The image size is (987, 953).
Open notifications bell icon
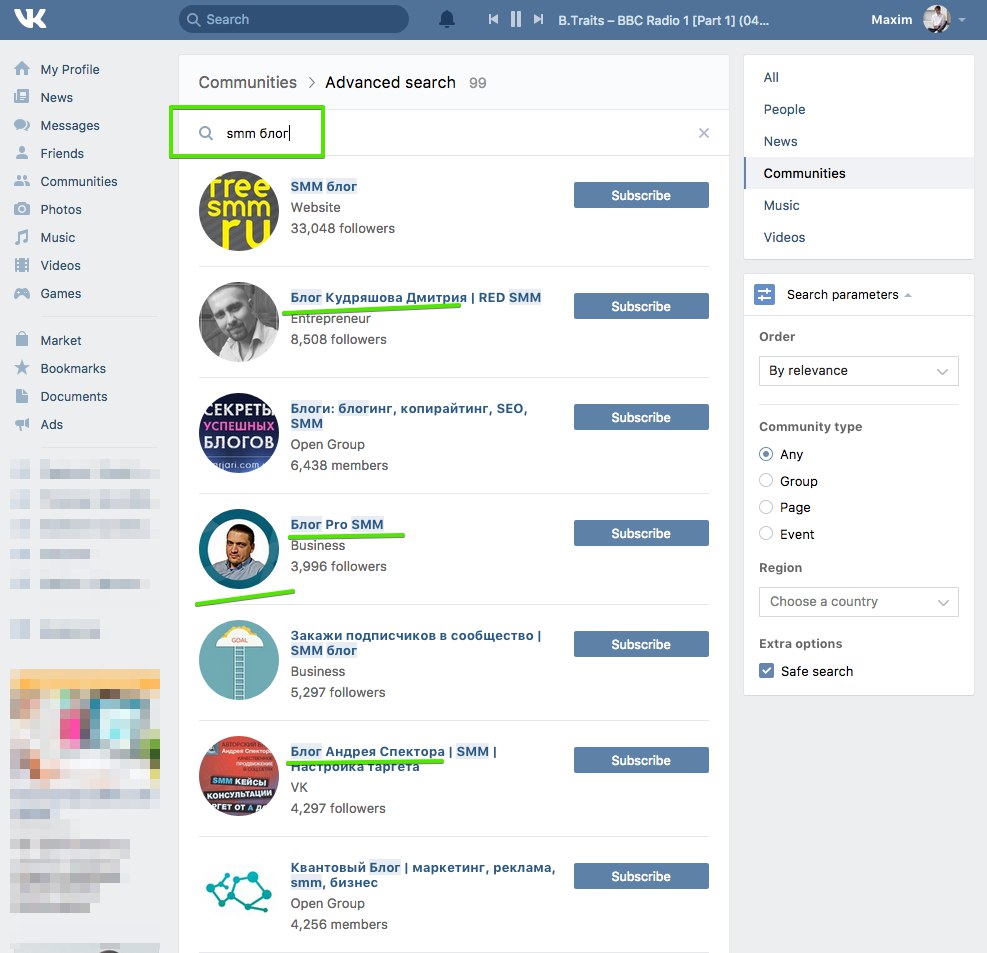pos(446,20)
